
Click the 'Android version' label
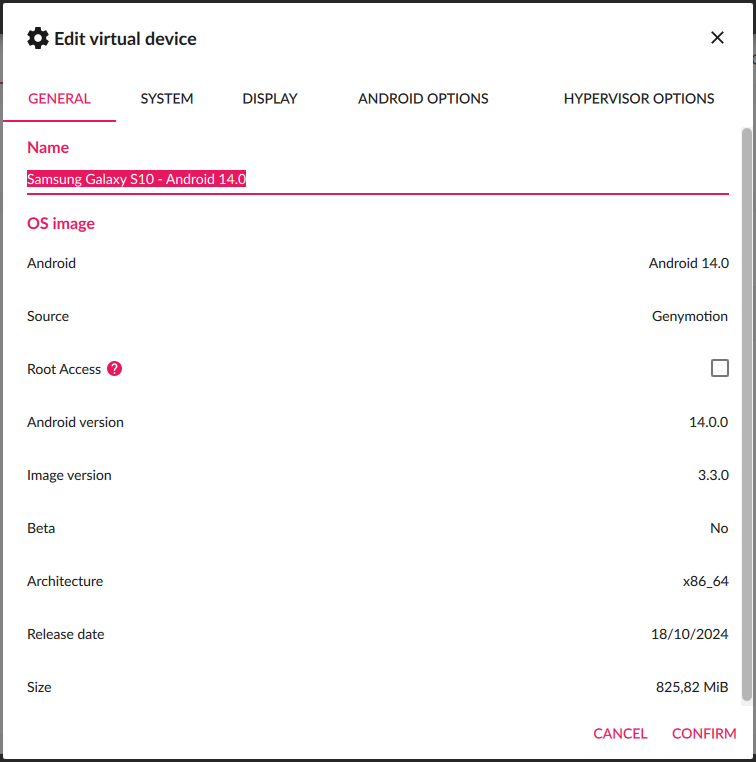75,422
